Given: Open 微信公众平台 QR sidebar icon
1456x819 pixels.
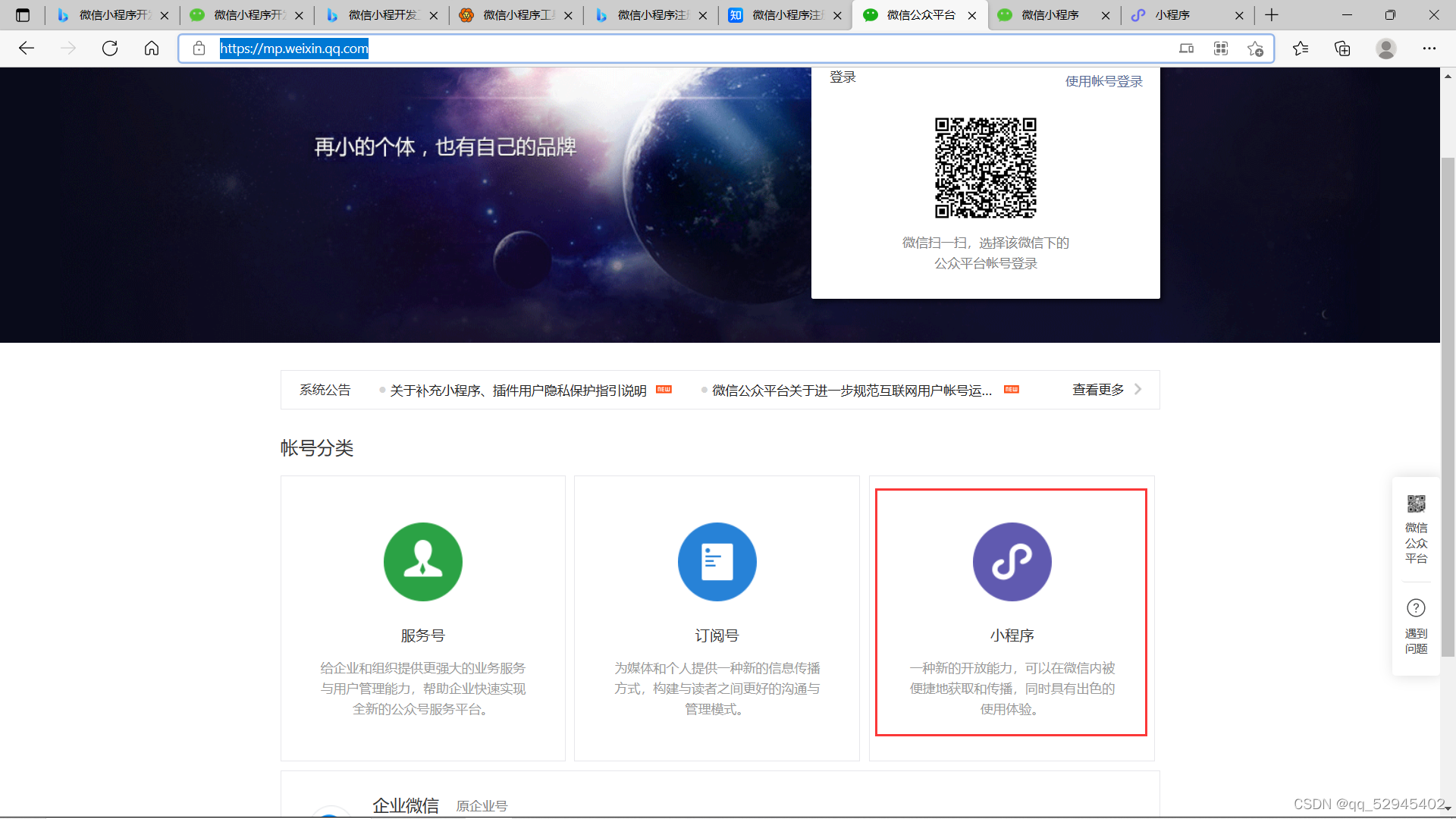Looking at the screenshot, I should [x=1416, y=504].
